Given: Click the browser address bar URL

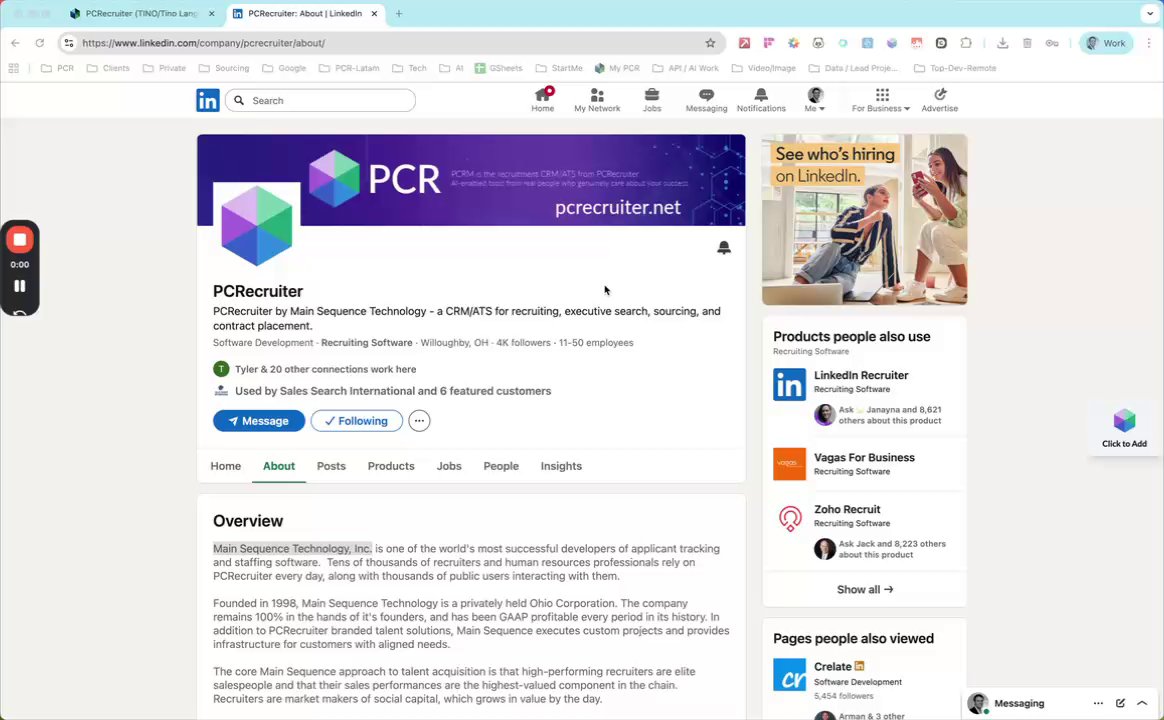Looking at the screenshot, I should click(x=203, y=43).
